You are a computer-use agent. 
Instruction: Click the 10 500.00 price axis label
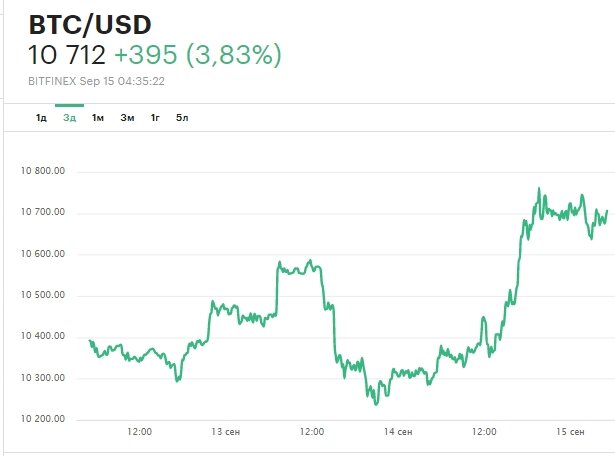[42, 295]
